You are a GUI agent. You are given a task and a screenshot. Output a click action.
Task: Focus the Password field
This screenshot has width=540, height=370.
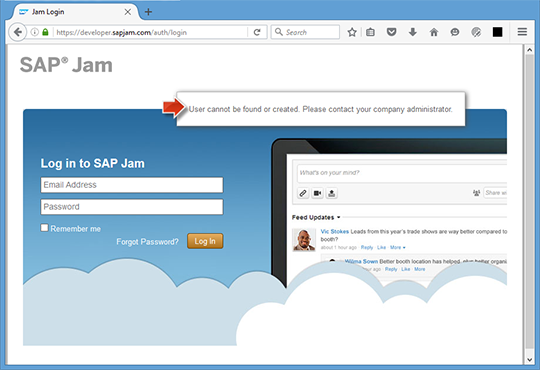pos(132,207)
